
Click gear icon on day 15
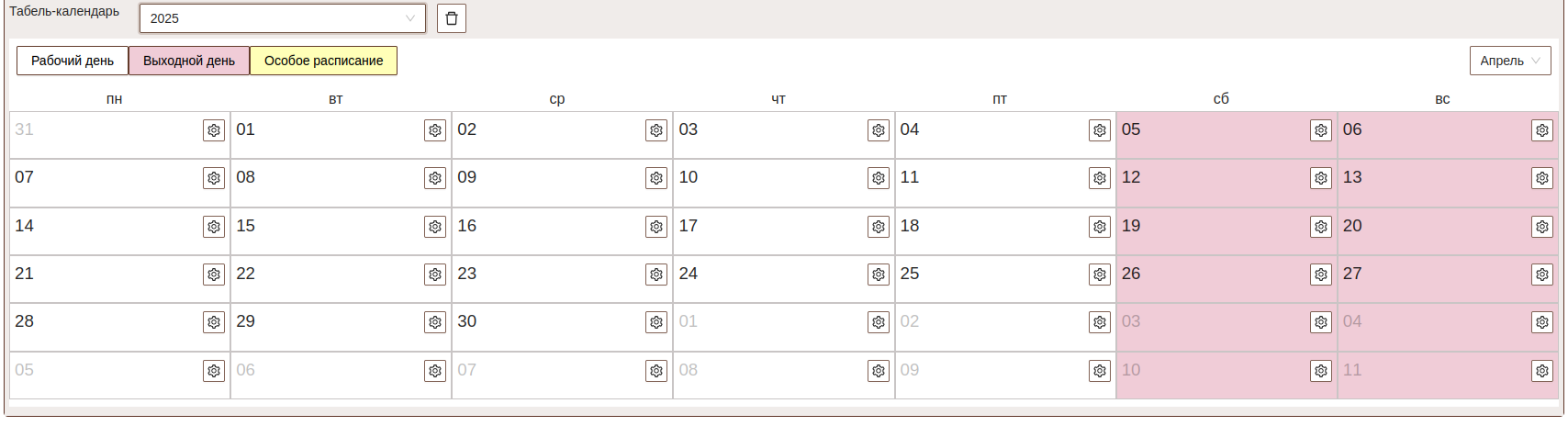tap(435, 227)
